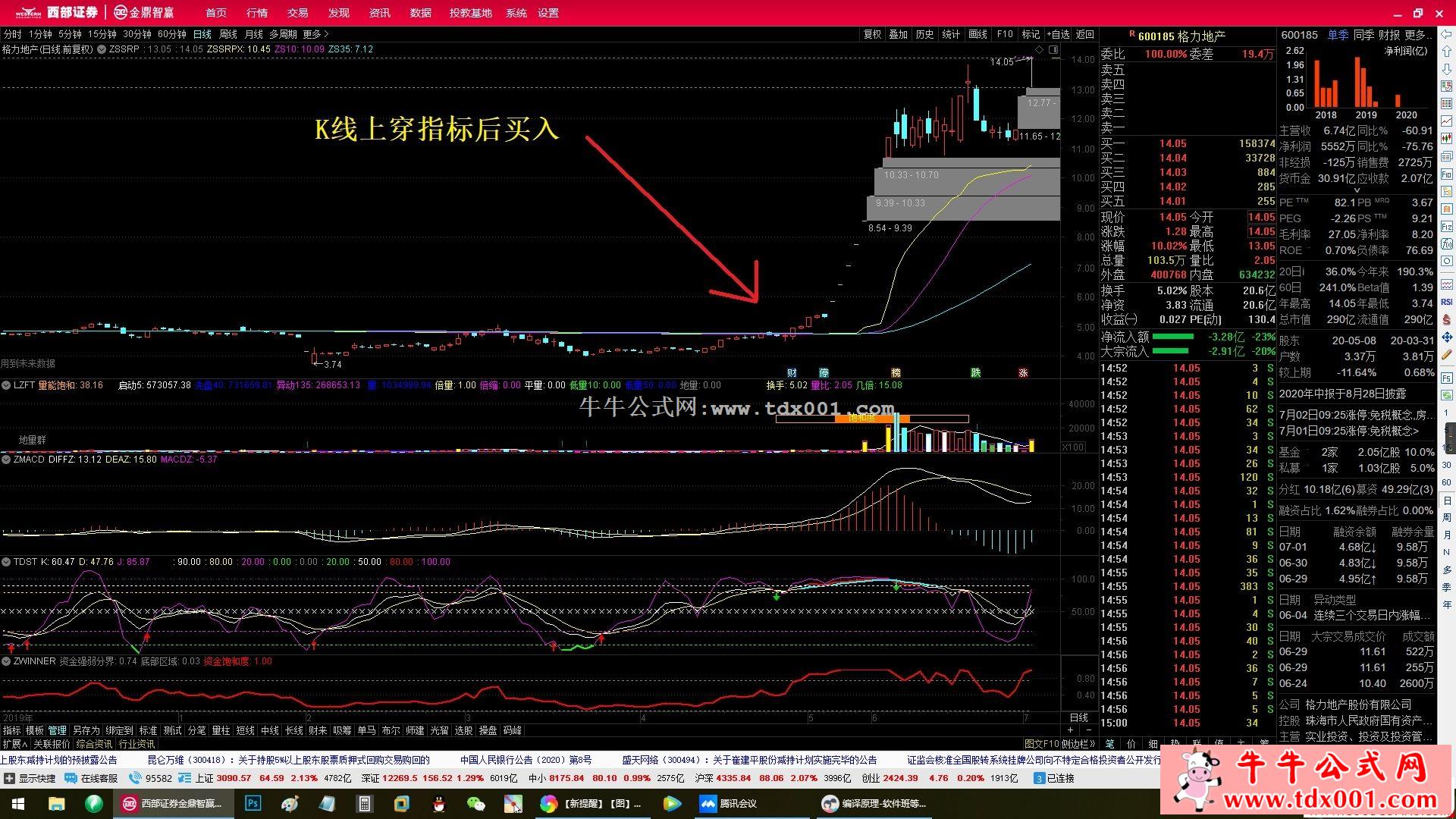Toggle the ZSSRP indicator circle icon
Image resolution: width=1456 pixels, height=819 pixels.
[102, 49]
